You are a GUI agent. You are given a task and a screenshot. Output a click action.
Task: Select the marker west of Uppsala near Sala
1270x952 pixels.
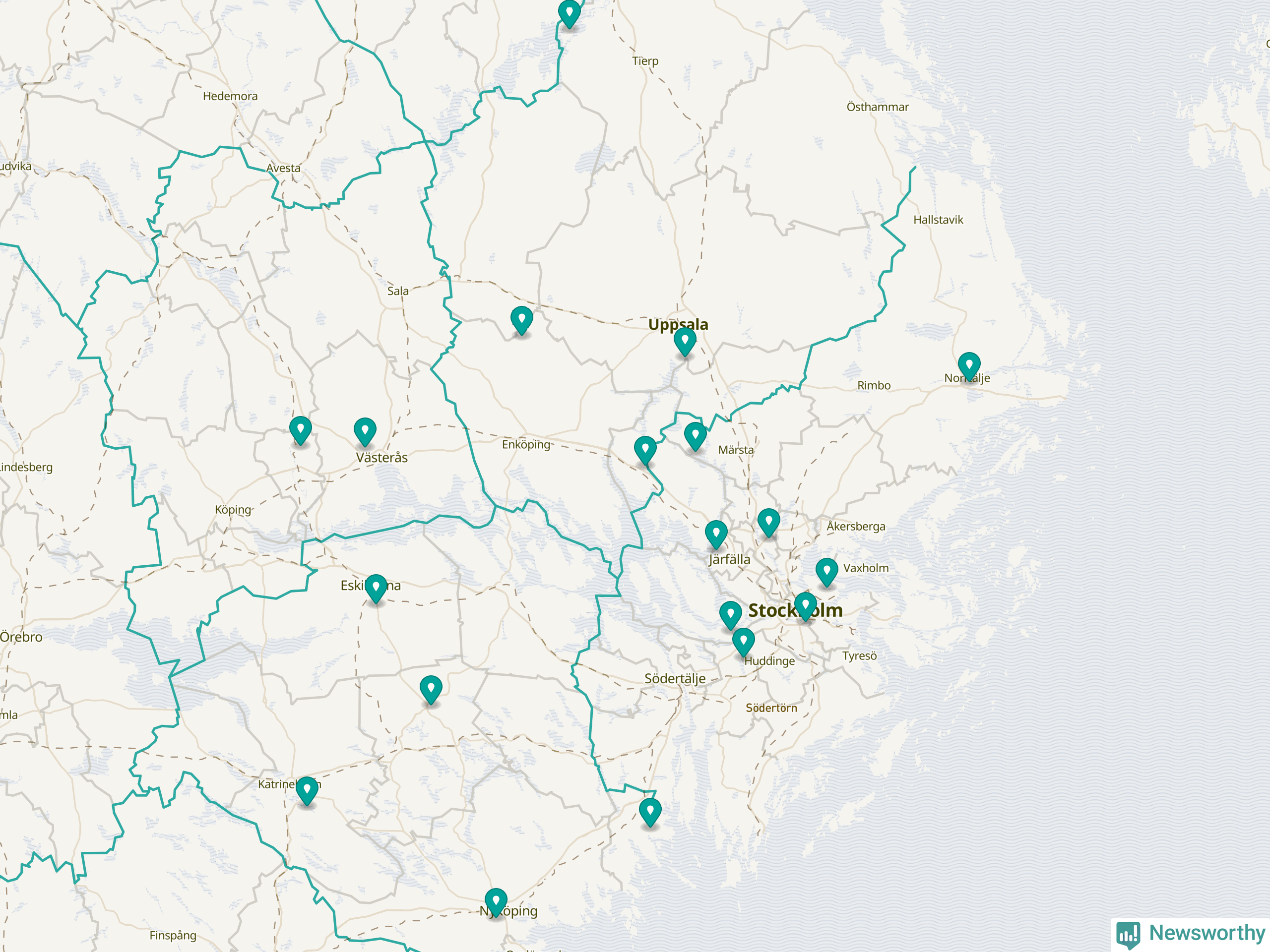(x=521, y=319)
